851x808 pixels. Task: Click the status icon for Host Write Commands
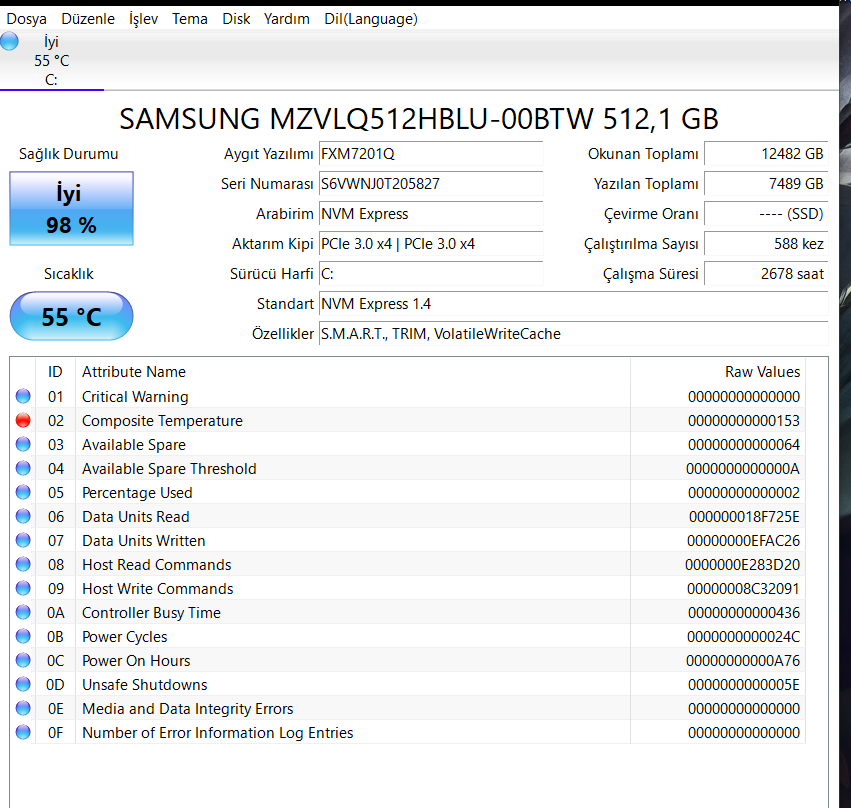23,588
